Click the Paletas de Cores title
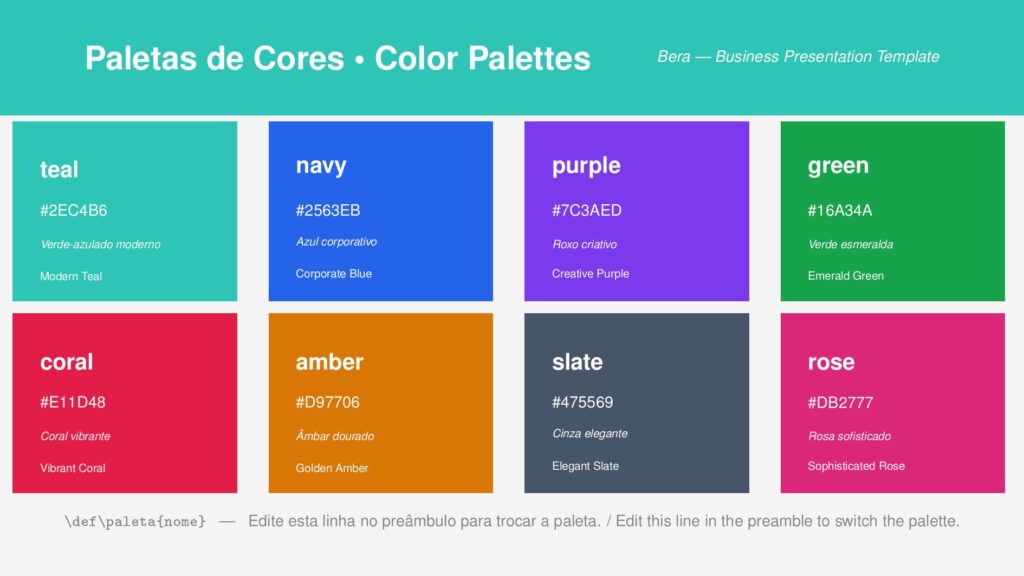Screen dimensions: 1024x576 point(214,58)
